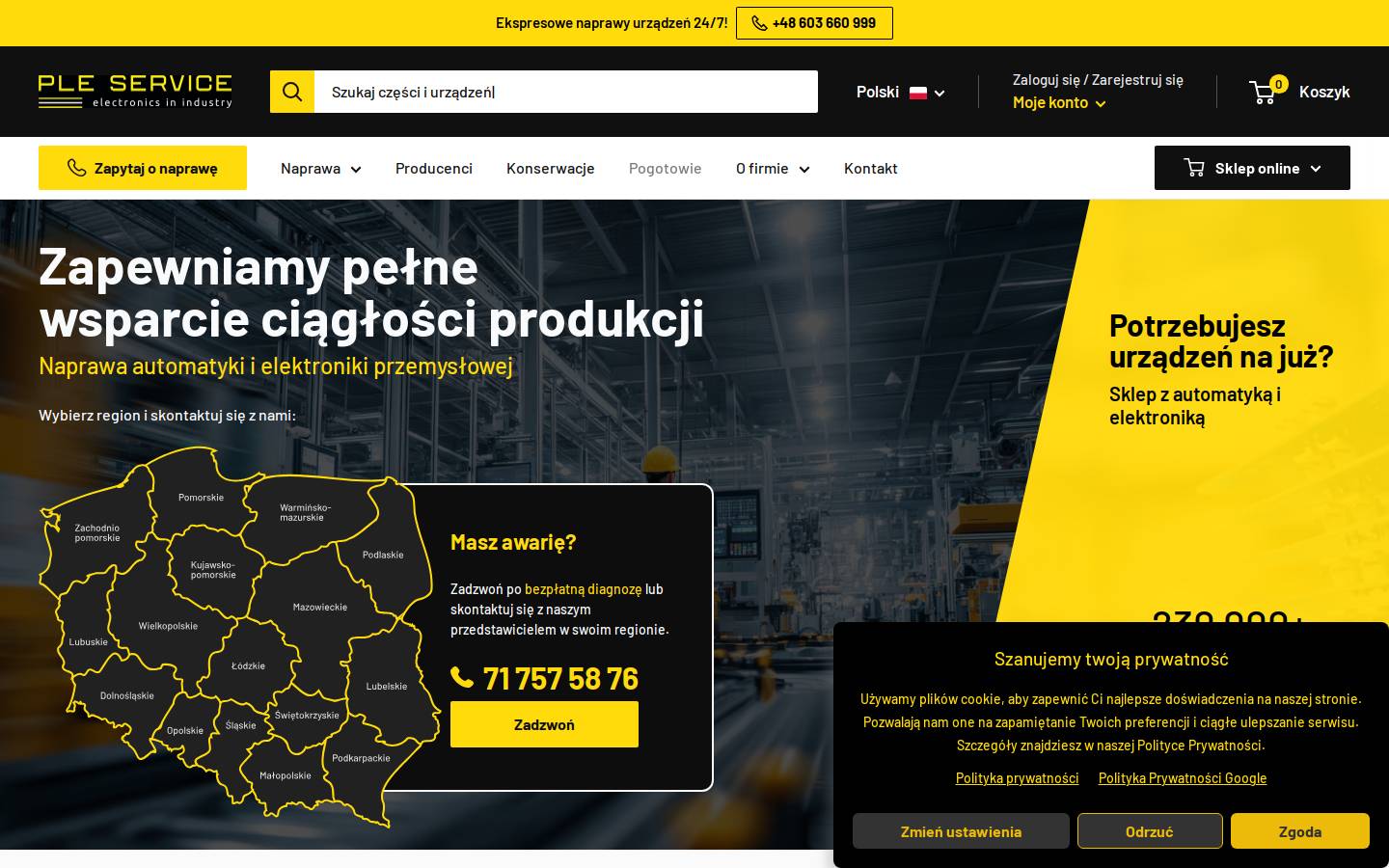
Task: Expand the O firmie menu
Action: [x=773, y=169]
